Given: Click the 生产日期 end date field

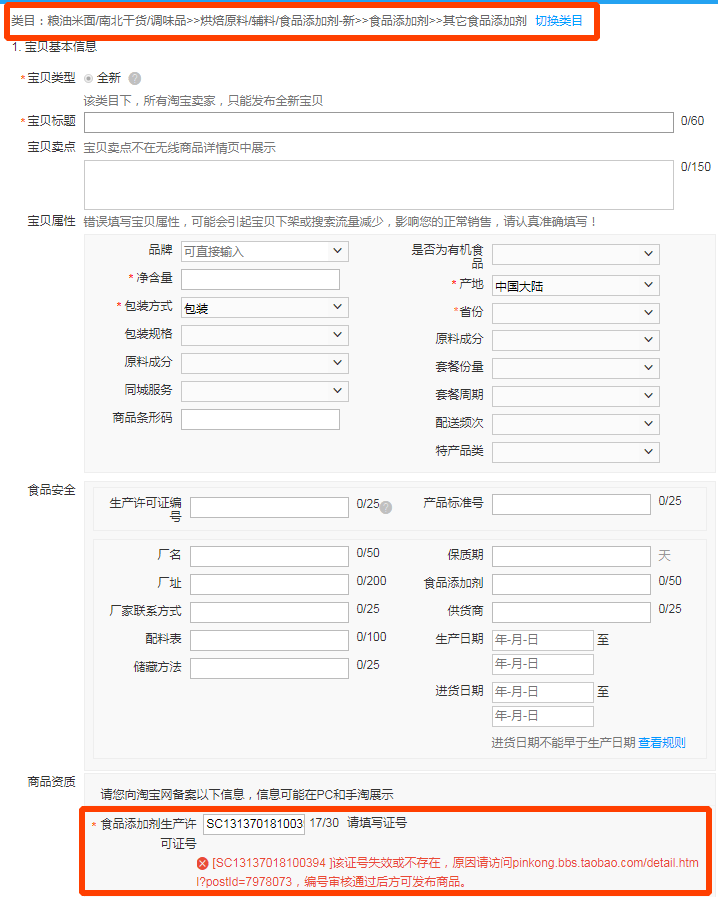Looking at the screenshot, I should click(x=542, y=665).
